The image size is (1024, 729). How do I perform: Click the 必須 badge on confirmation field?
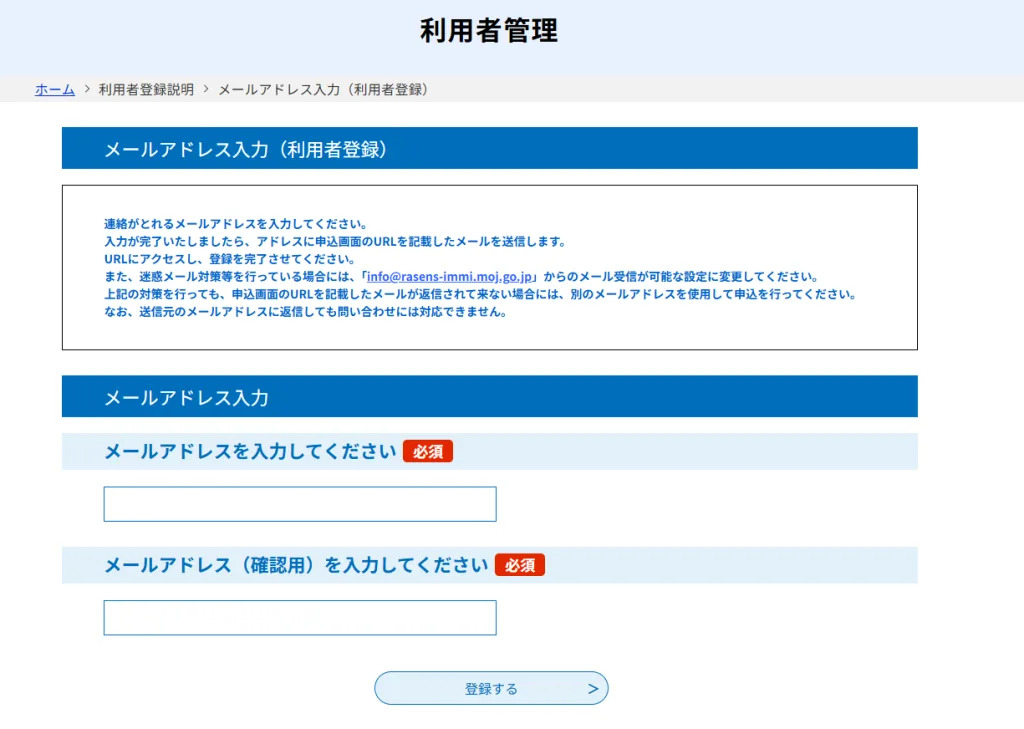[x=520, y=565]
